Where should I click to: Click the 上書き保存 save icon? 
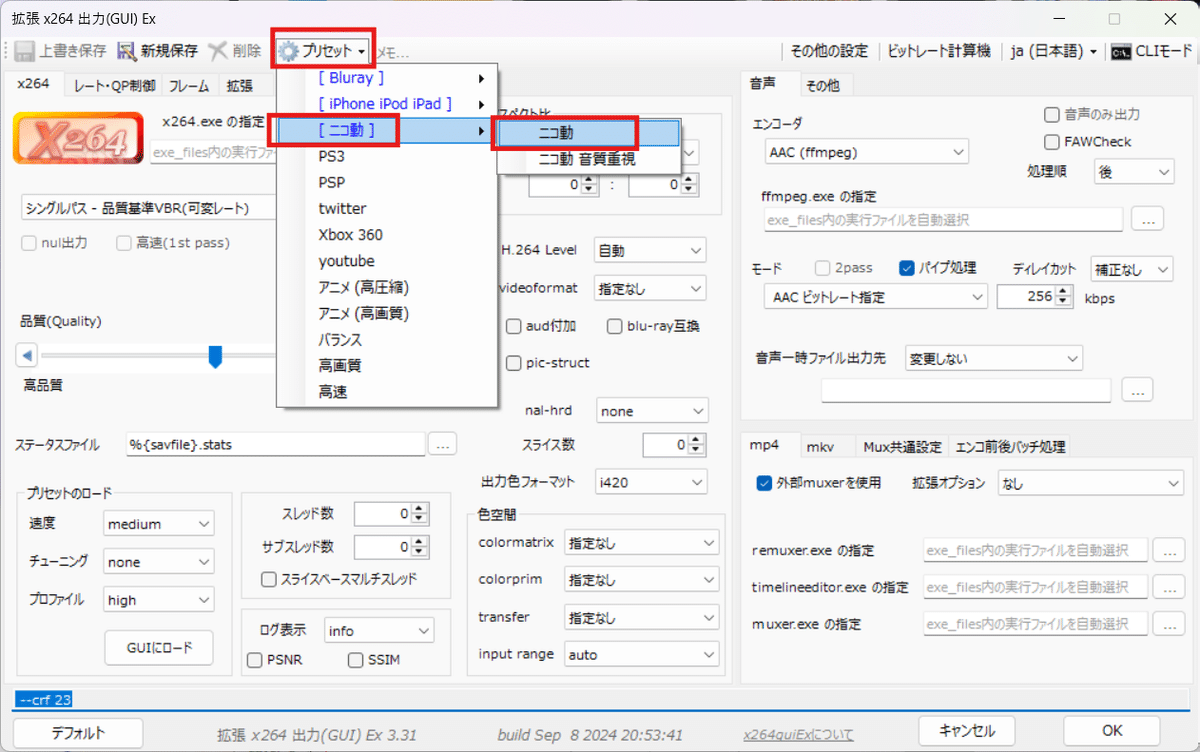pyautogui.click(x=24, y=51)
